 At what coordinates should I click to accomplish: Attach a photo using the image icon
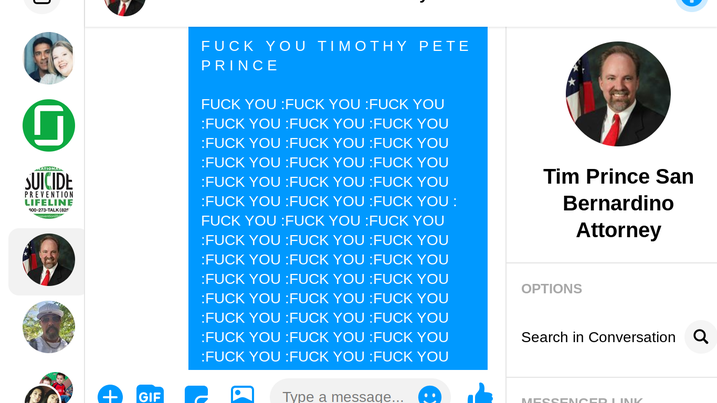[242, 395]
